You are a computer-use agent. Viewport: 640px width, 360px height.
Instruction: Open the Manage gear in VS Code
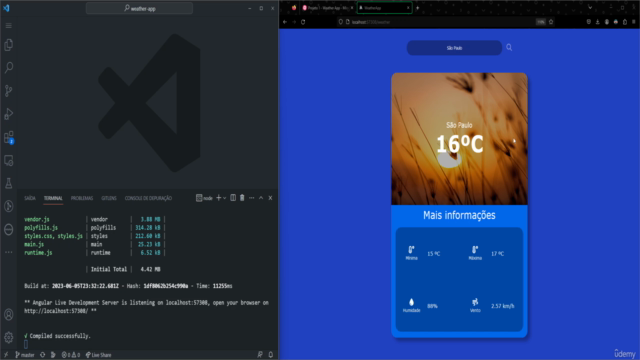coord(9,337)
